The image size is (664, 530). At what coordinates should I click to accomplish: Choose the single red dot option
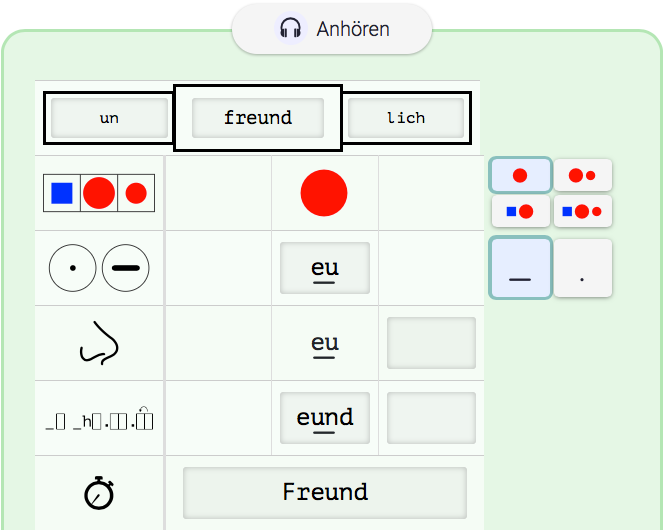pos(520,175)
